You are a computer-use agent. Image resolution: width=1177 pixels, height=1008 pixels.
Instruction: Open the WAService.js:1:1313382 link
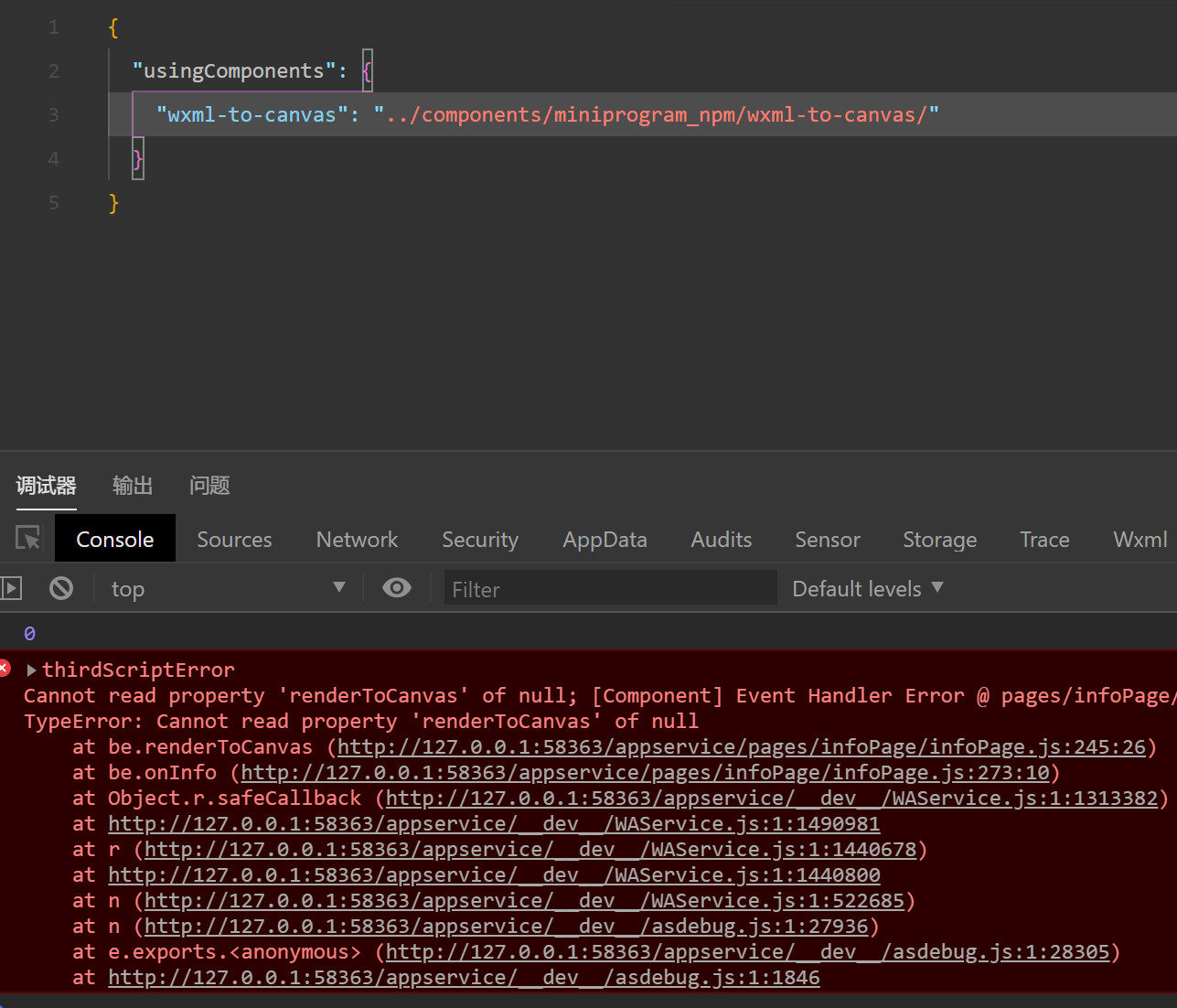772,799
